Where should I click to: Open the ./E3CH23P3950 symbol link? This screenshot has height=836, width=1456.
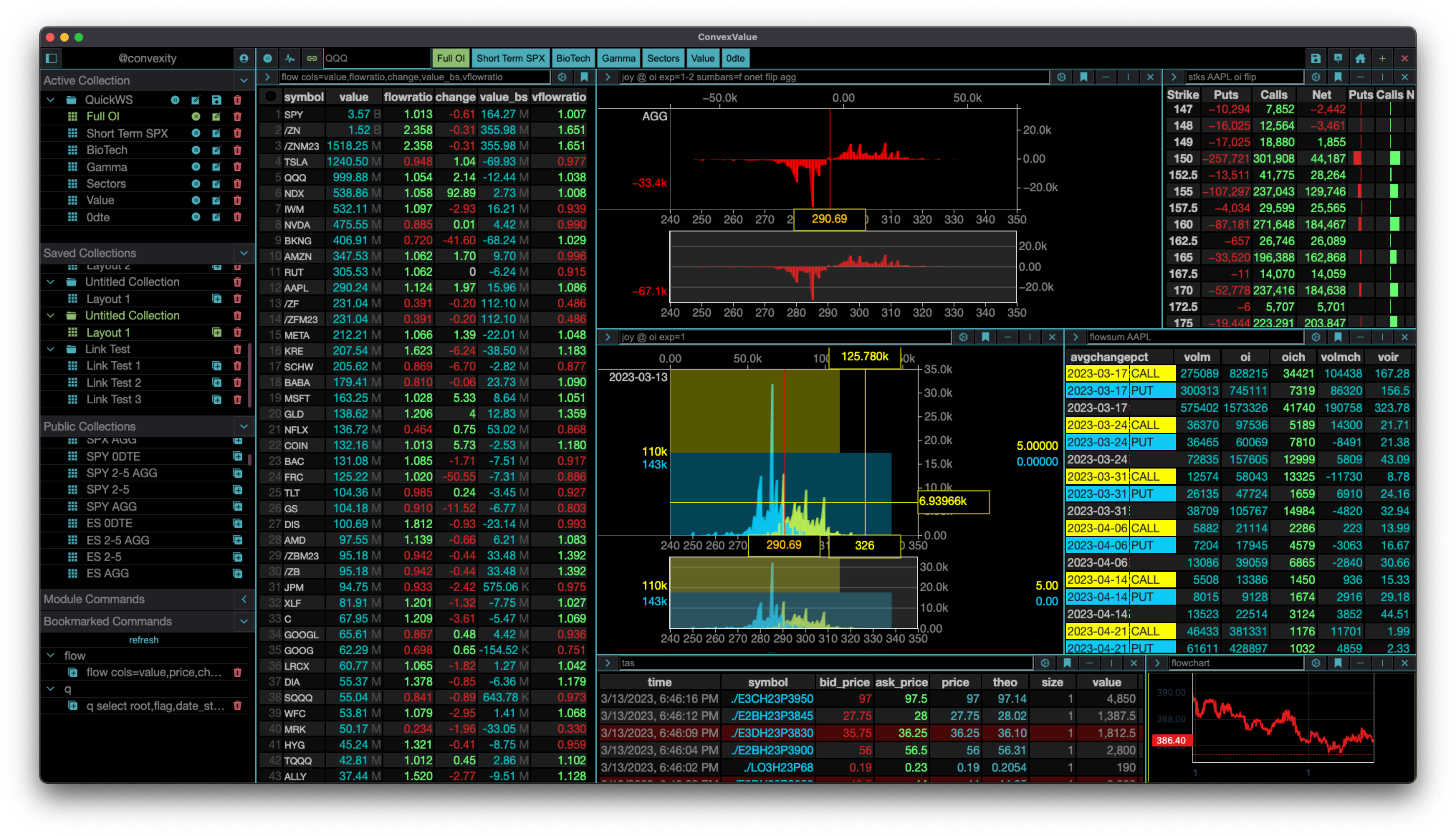pyautogui.click(x=772, y=699)
